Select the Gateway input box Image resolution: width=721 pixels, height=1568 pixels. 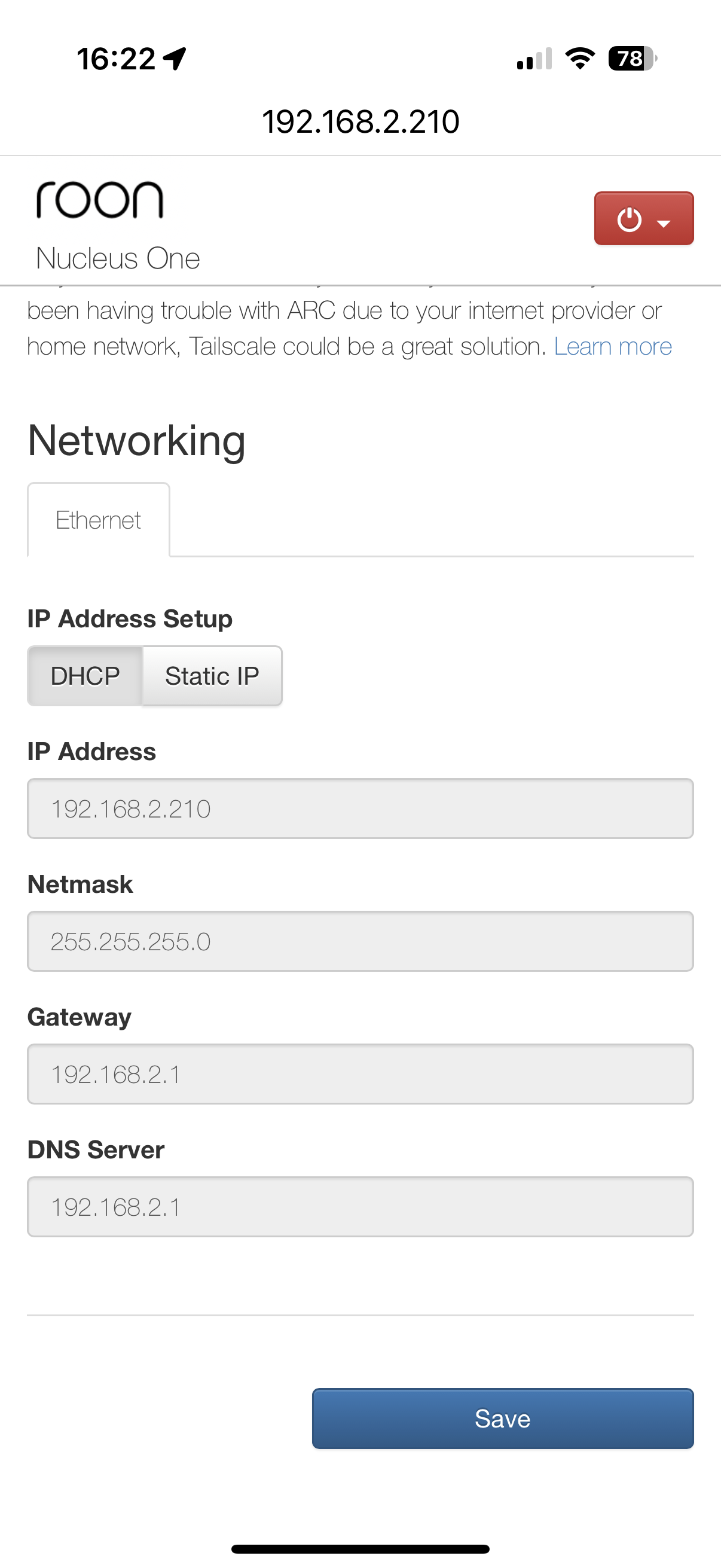[x=360, y=1074]
